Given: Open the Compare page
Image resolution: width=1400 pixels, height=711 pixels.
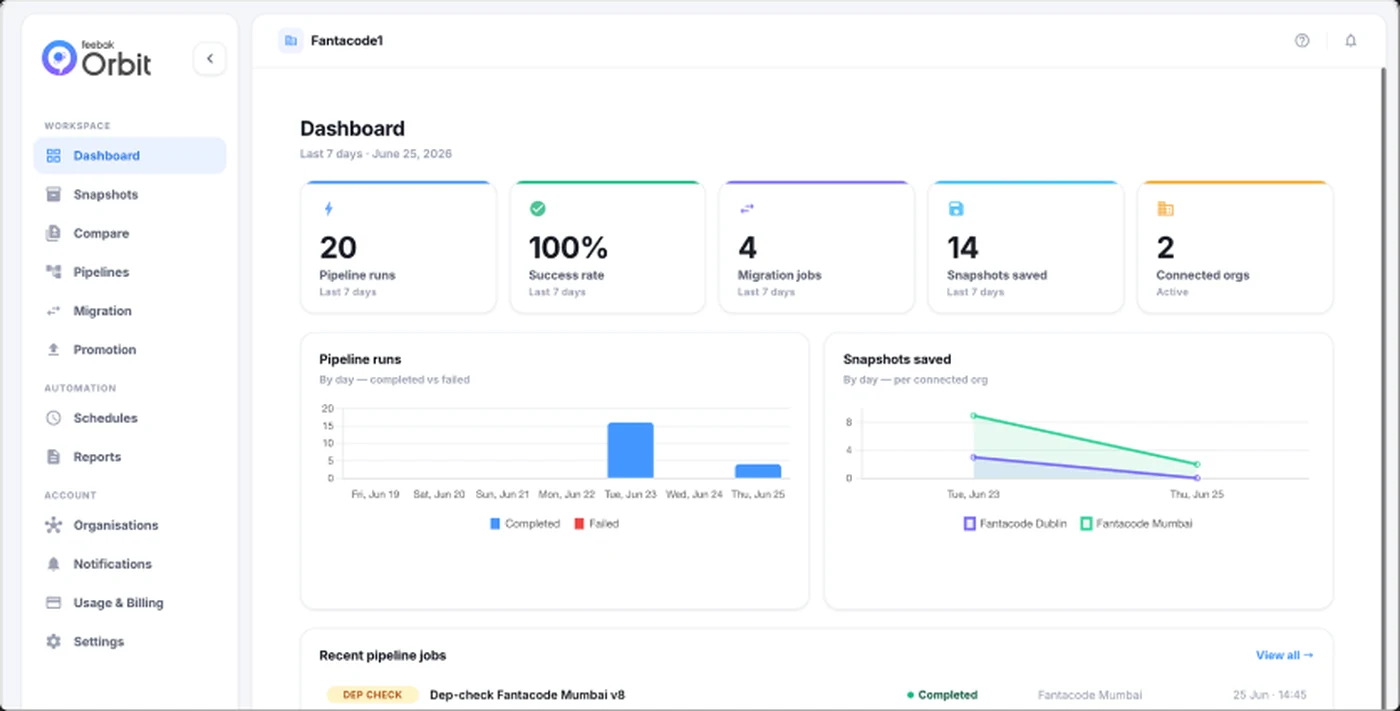Looking at the screenshot, I should pos(130,234).
